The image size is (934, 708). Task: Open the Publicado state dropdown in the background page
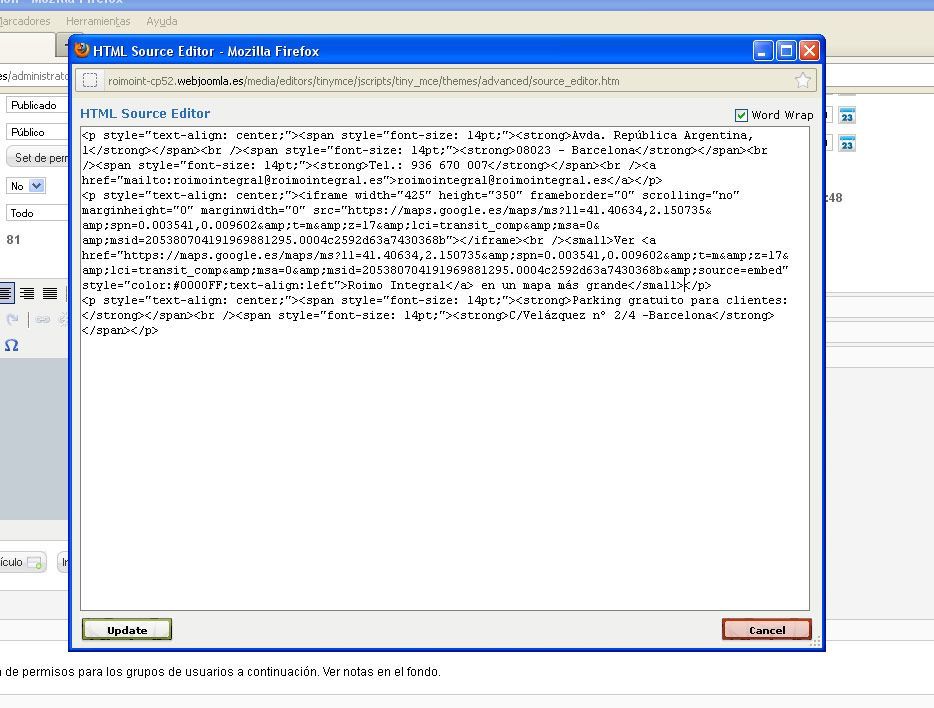coord(37,105)
